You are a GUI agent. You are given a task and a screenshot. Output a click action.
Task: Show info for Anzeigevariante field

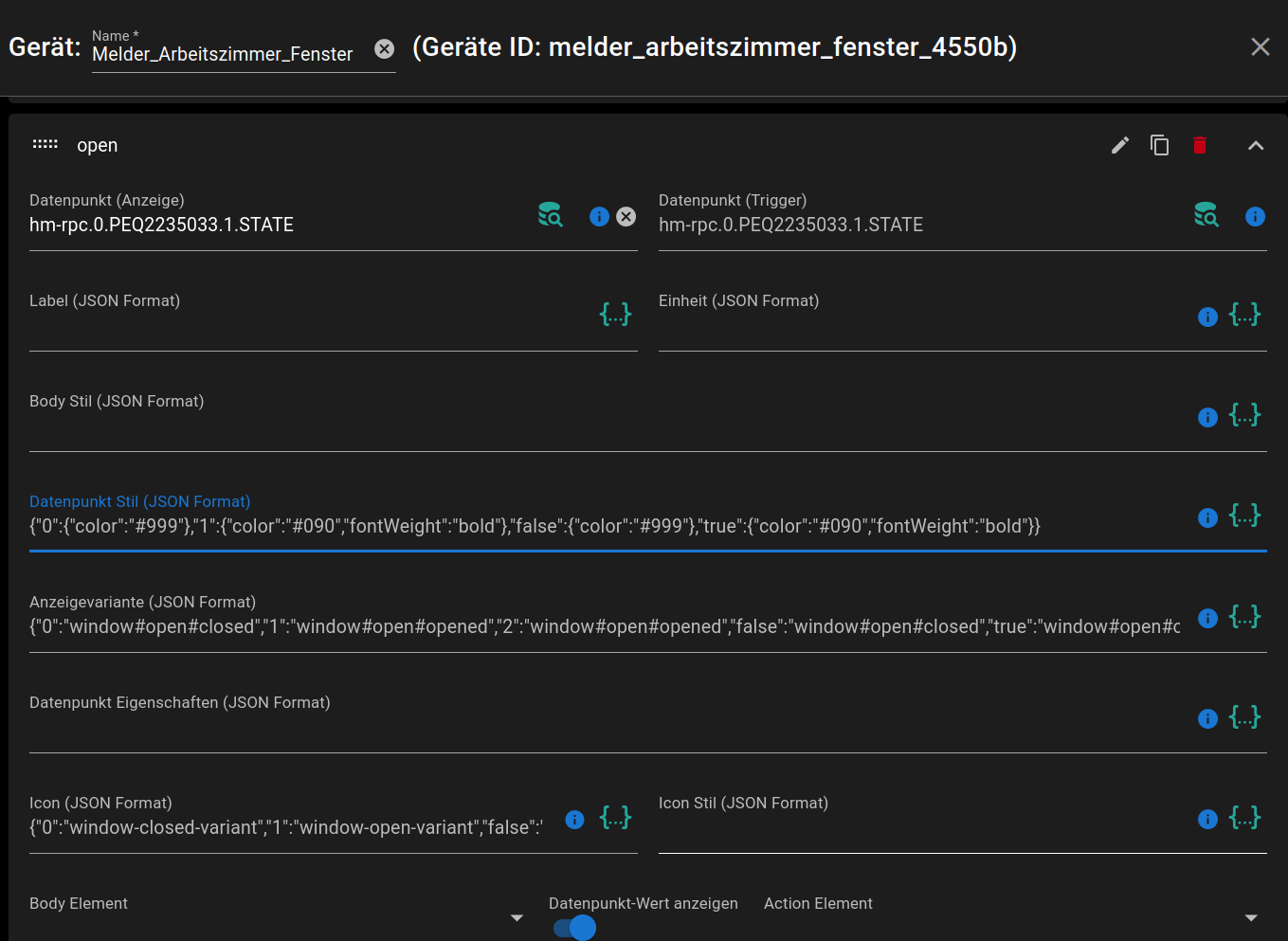click(1207, 618)
